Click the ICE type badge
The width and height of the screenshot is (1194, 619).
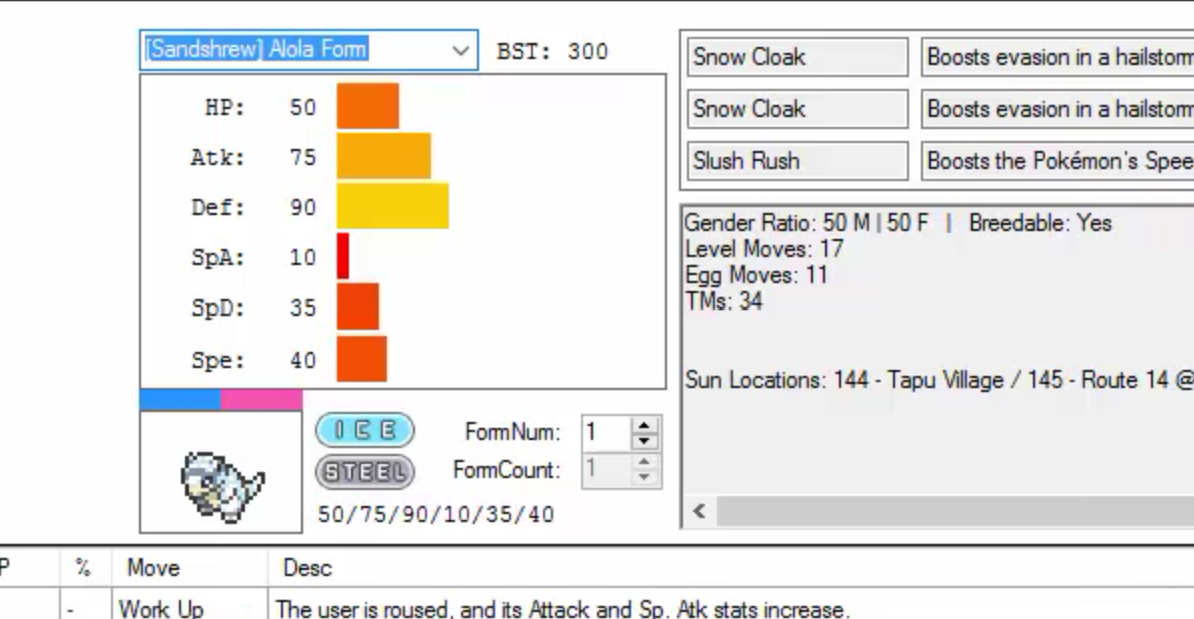tap(366, 430)
